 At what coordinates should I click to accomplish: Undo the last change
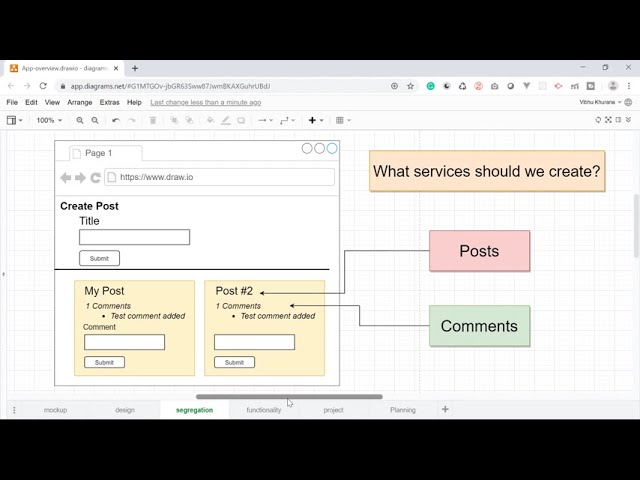[x=116, y=120]
